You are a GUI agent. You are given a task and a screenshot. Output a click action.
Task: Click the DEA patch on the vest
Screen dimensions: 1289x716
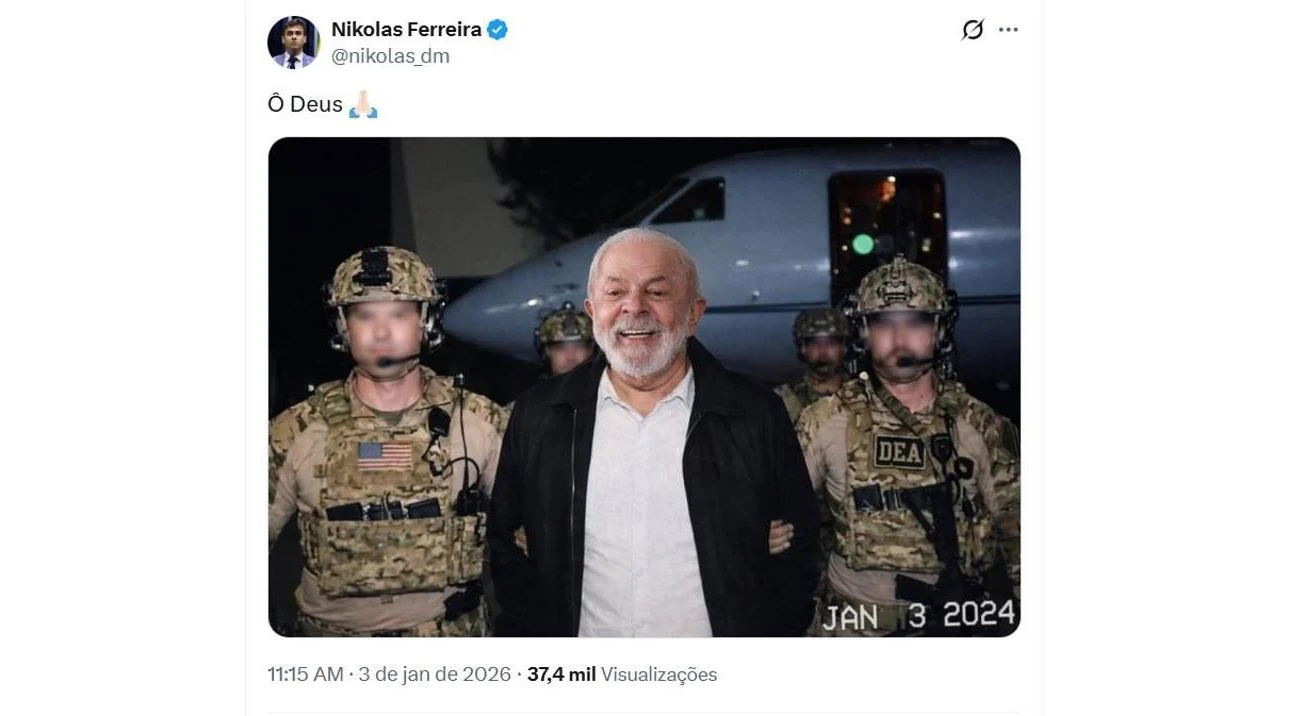click(899, 451)
